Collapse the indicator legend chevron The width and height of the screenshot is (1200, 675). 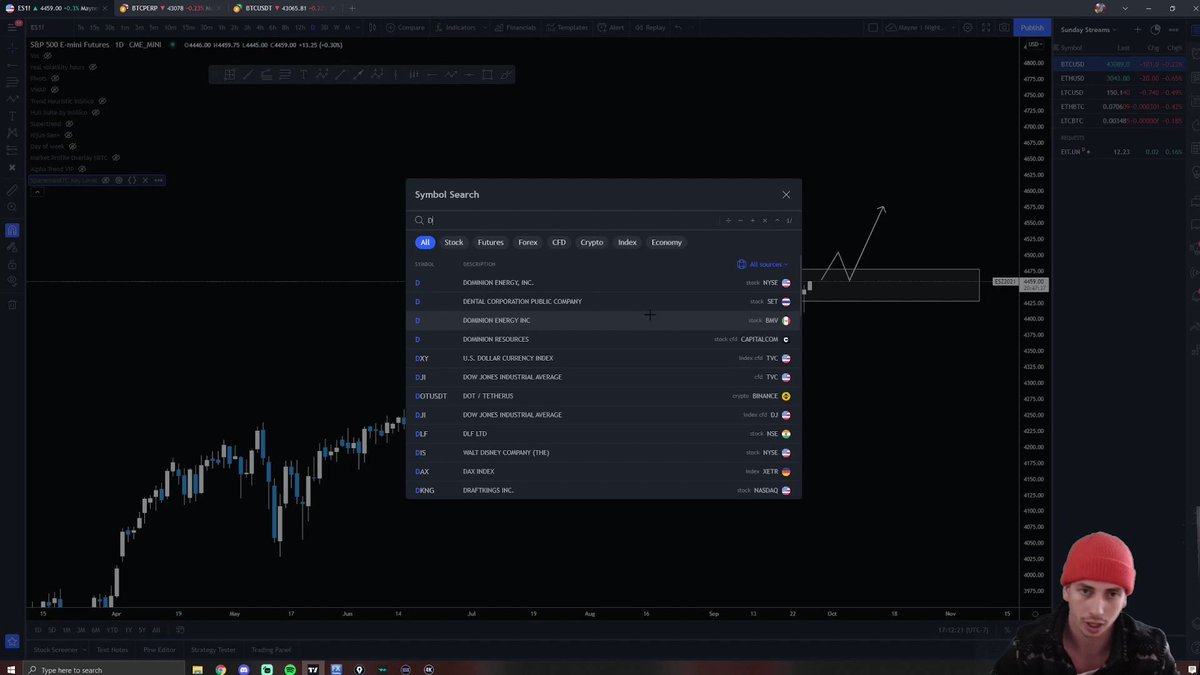36,191
